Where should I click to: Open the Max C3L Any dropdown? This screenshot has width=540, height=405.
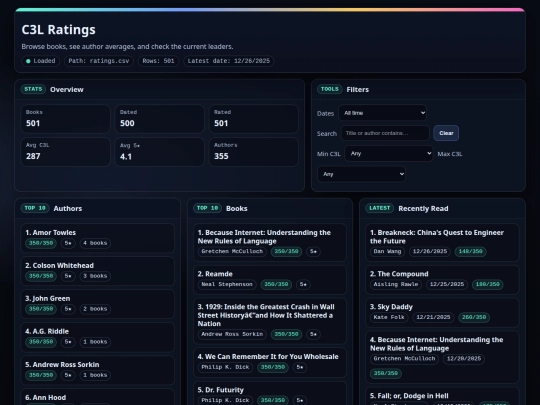pos(361,174)
